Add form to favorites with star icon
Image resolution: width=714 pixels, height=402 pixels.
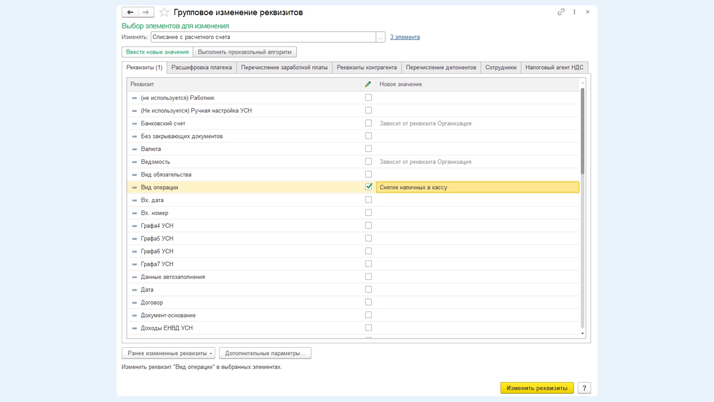164,12
